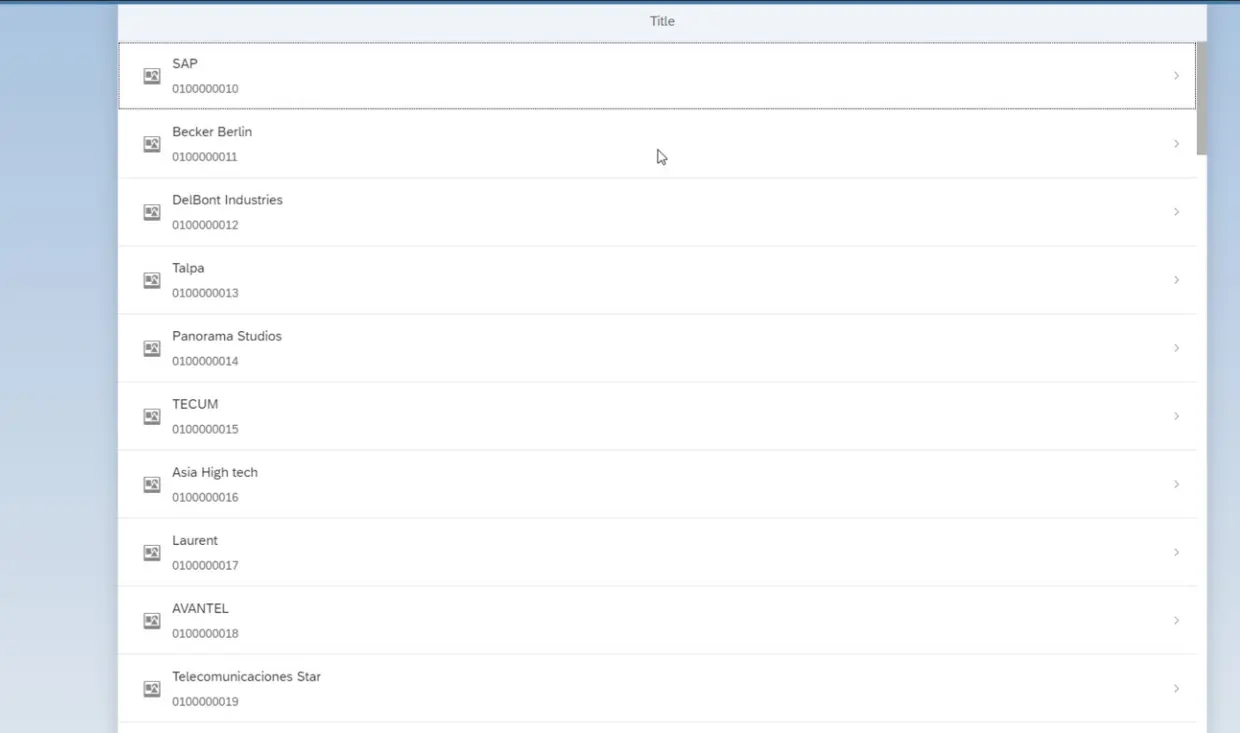Click the page header Title text
The image size is (1240, 733).
pyautogui.click(x=662, y=21)
